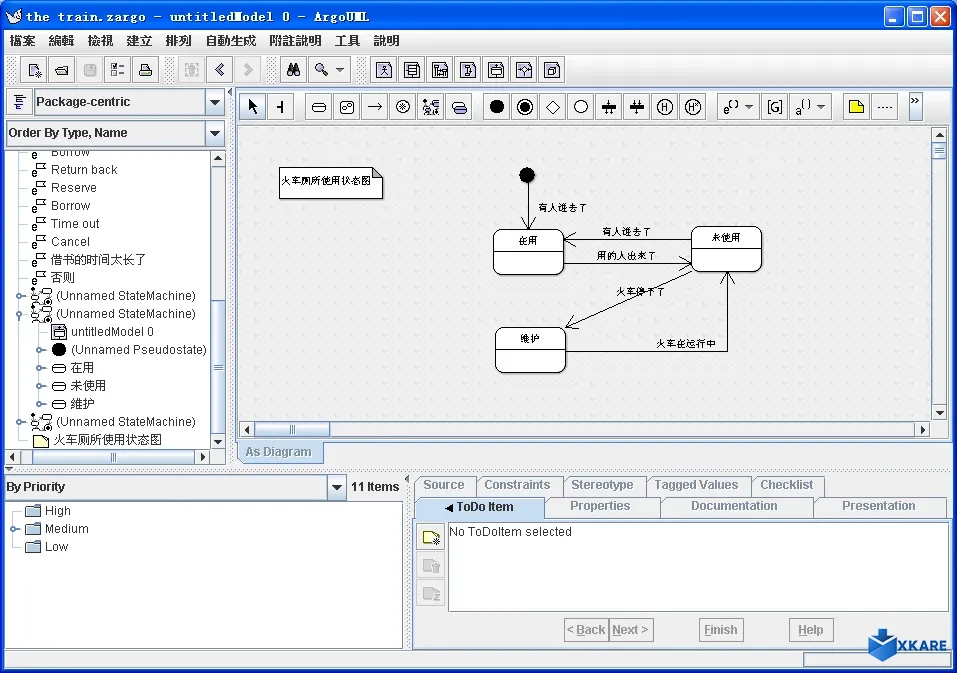Open the action tool dropdown arrow
The height and width of the screenshot is (673, 957).
click(821, 107)
